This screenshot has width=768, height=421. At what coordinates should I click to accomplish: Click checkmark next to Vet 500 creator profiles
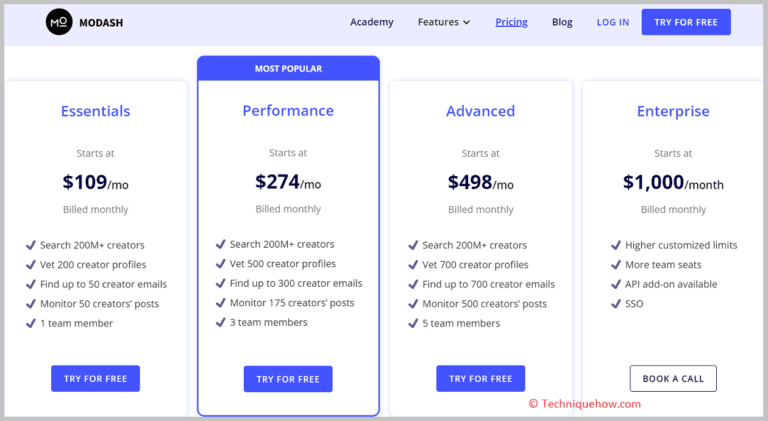220,263
